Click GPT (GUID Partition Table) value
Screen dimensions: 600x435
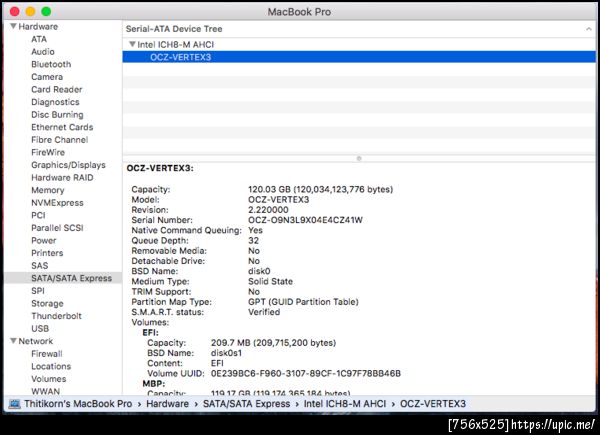pos(303,302)
